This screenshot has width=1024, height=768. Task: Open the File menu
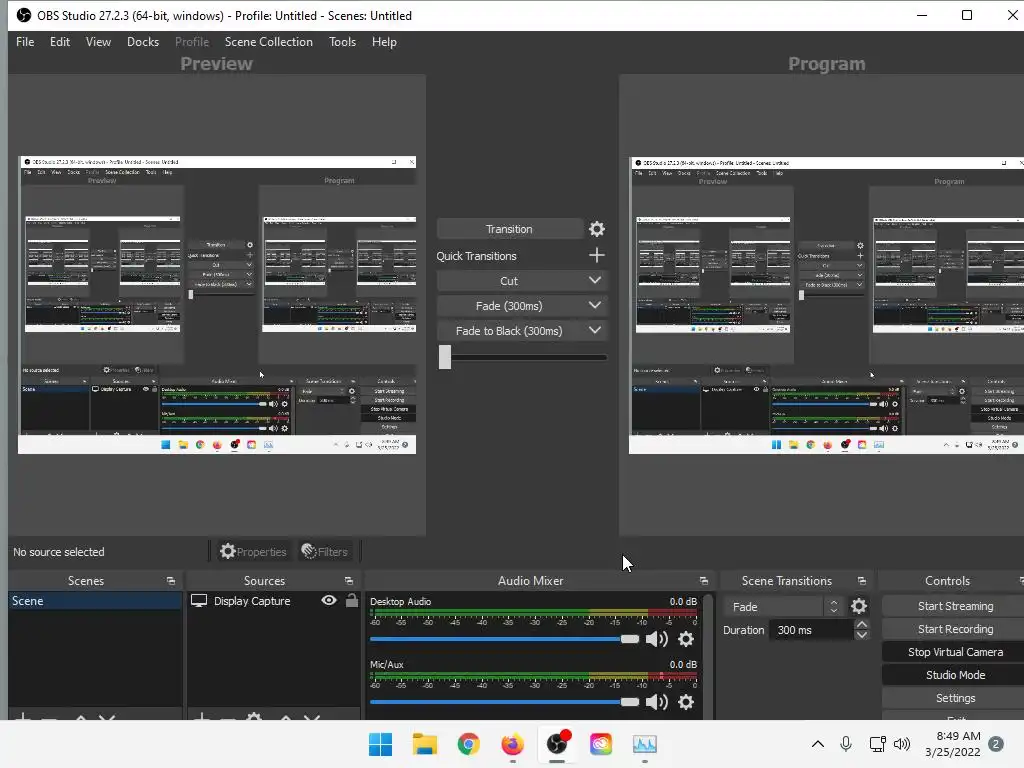pyautogui.click(x=25, y=42)
